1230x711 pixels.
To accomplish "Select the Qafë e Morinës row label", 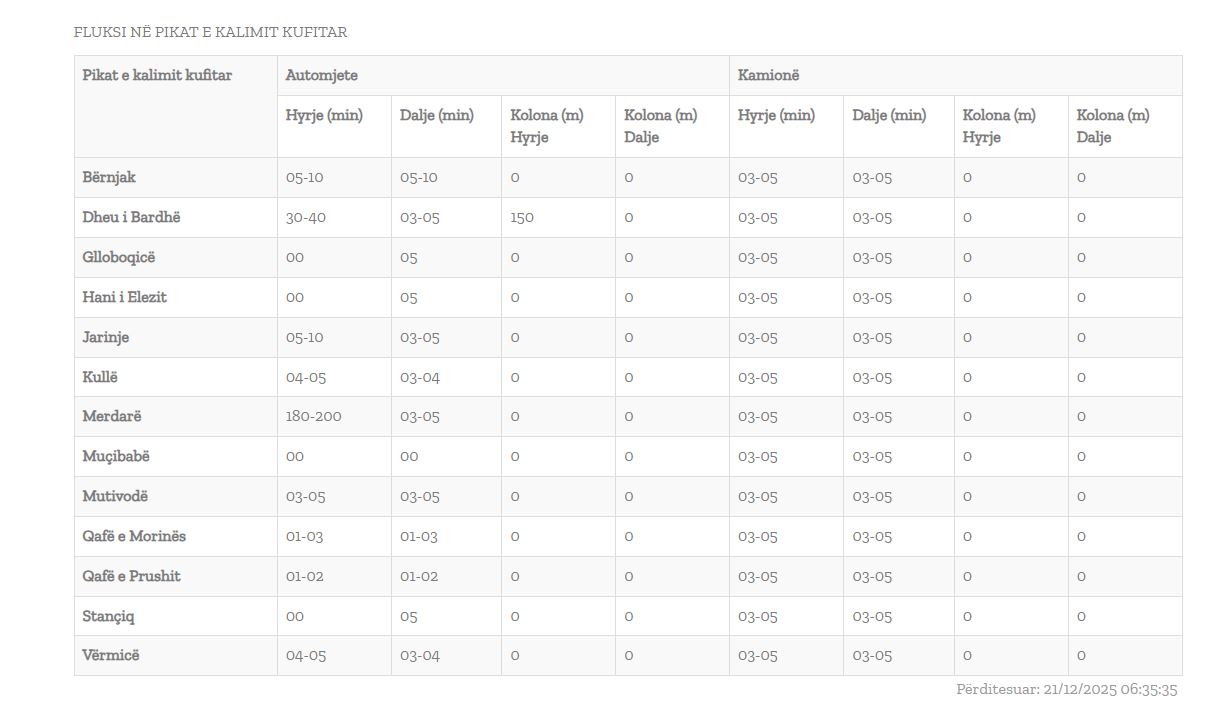I will [x=134, y=536].
